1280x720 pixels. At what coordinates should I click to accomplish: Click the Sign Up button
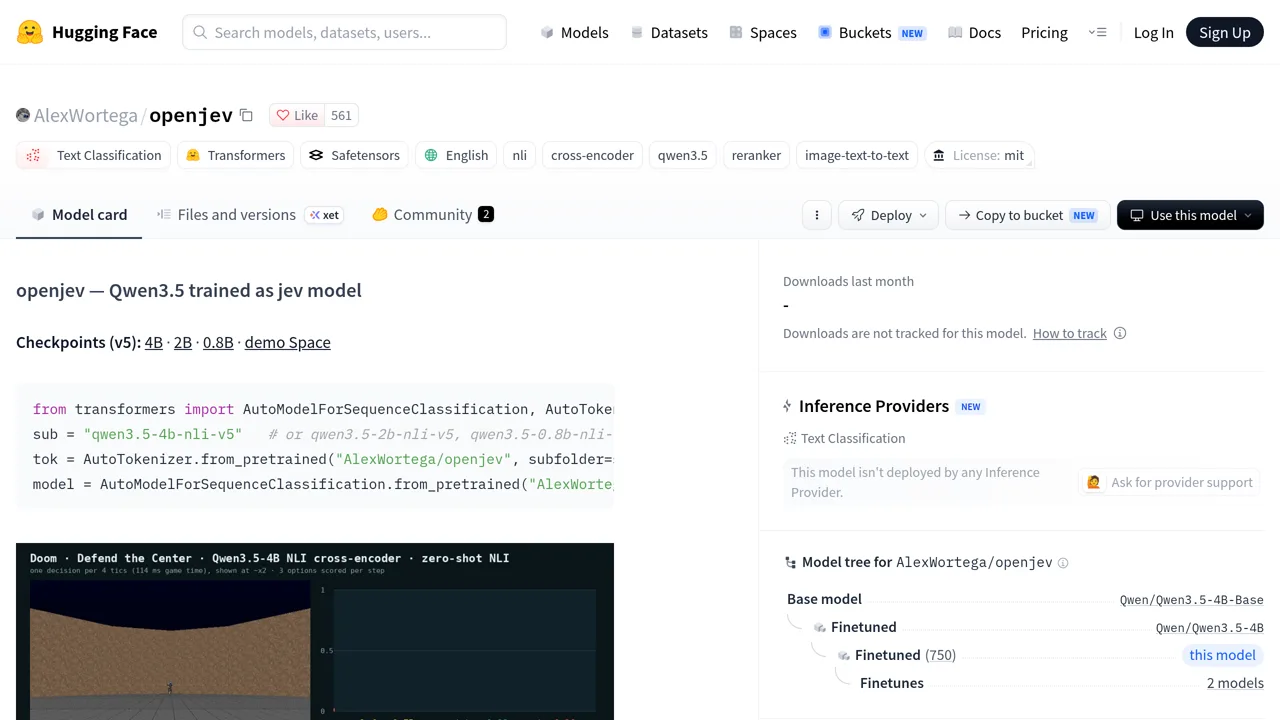pyautogui.click(x=1225, y=32)
